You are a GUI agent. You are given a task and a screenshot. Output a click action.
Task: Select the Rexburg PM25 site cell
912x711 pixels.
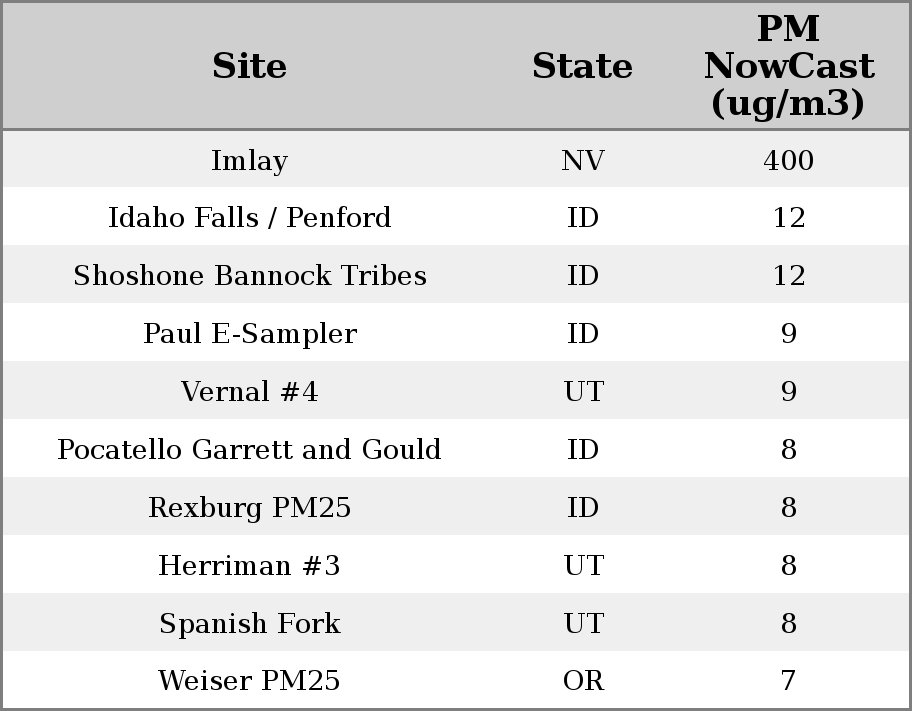click(249, 508)
